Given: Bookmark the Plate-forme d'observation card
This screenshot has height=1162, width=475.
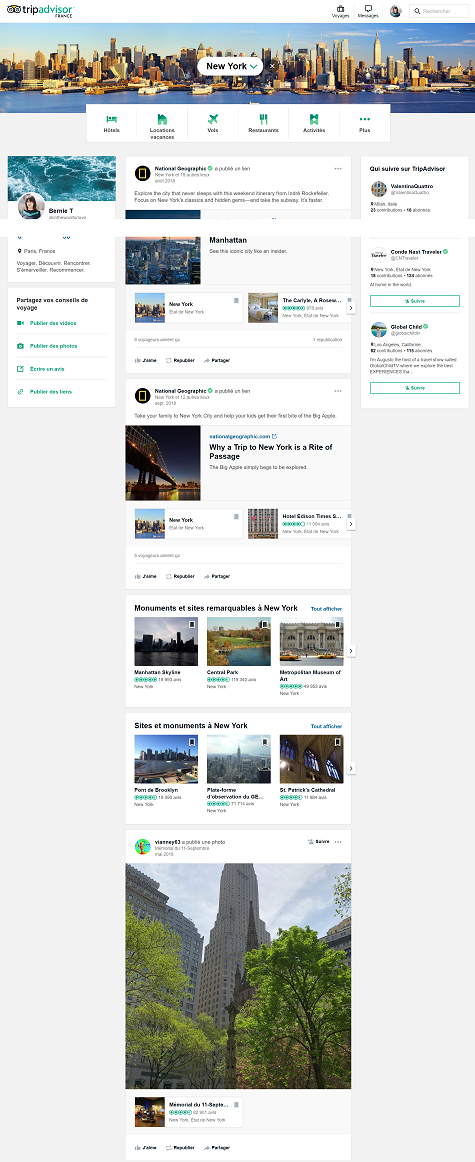Looking at the screenshot, I should (265, 742).
